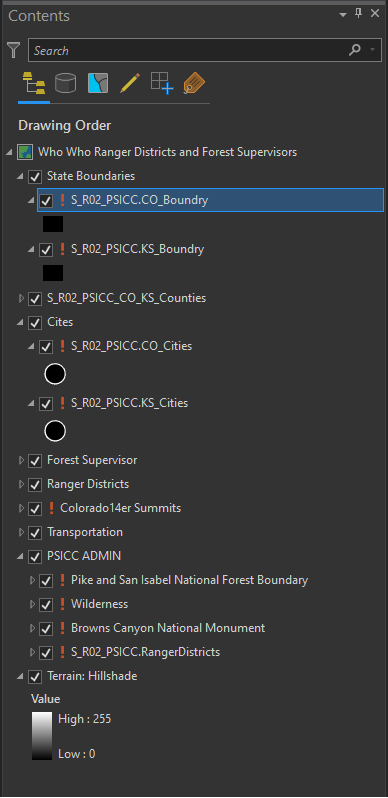This screenshot has width=388, height=798.
Task: Click KS_Cities black circle symbol
Action: point(55,432)
